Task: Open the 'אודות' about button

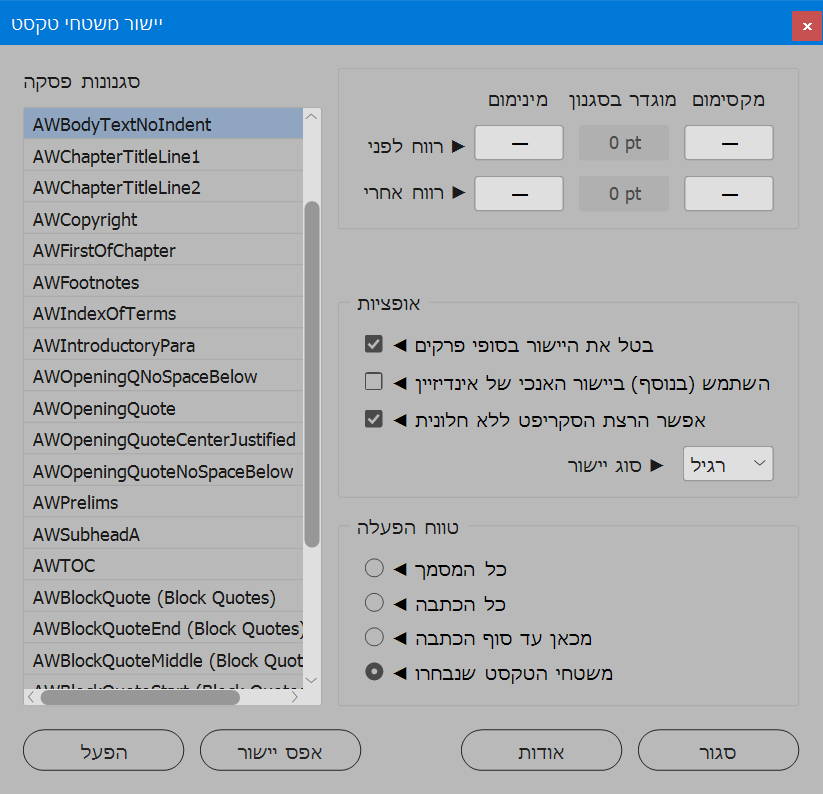Action: [541, 750]
